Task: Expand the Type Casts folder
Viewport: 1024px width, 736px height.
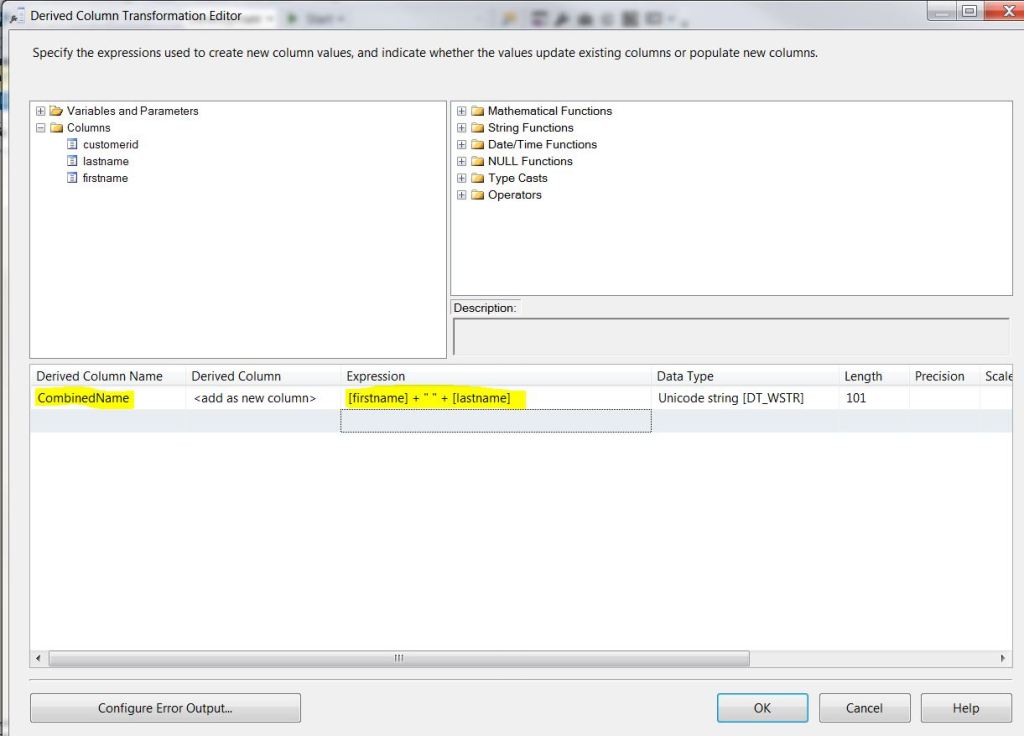Action: coord(462,178)
